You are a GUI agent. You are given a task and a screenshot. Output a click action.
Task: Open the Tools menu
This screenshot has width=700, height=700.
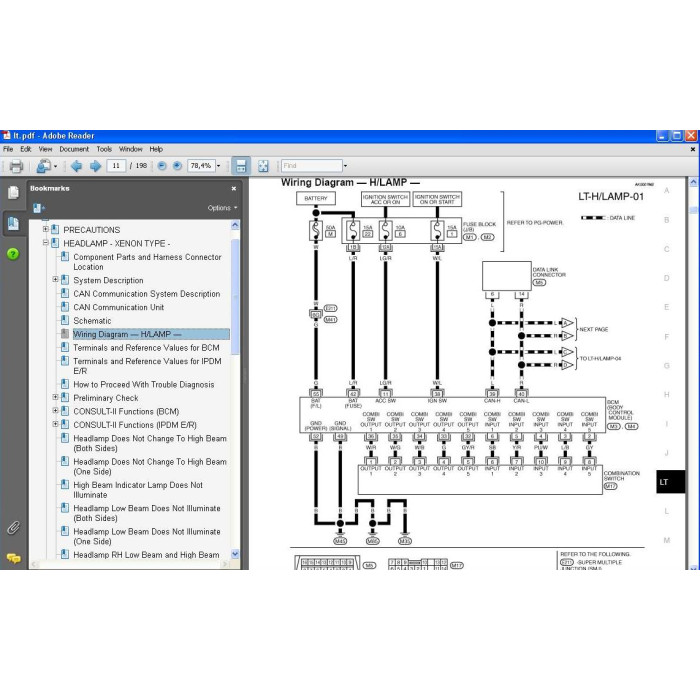click(104, 149)
